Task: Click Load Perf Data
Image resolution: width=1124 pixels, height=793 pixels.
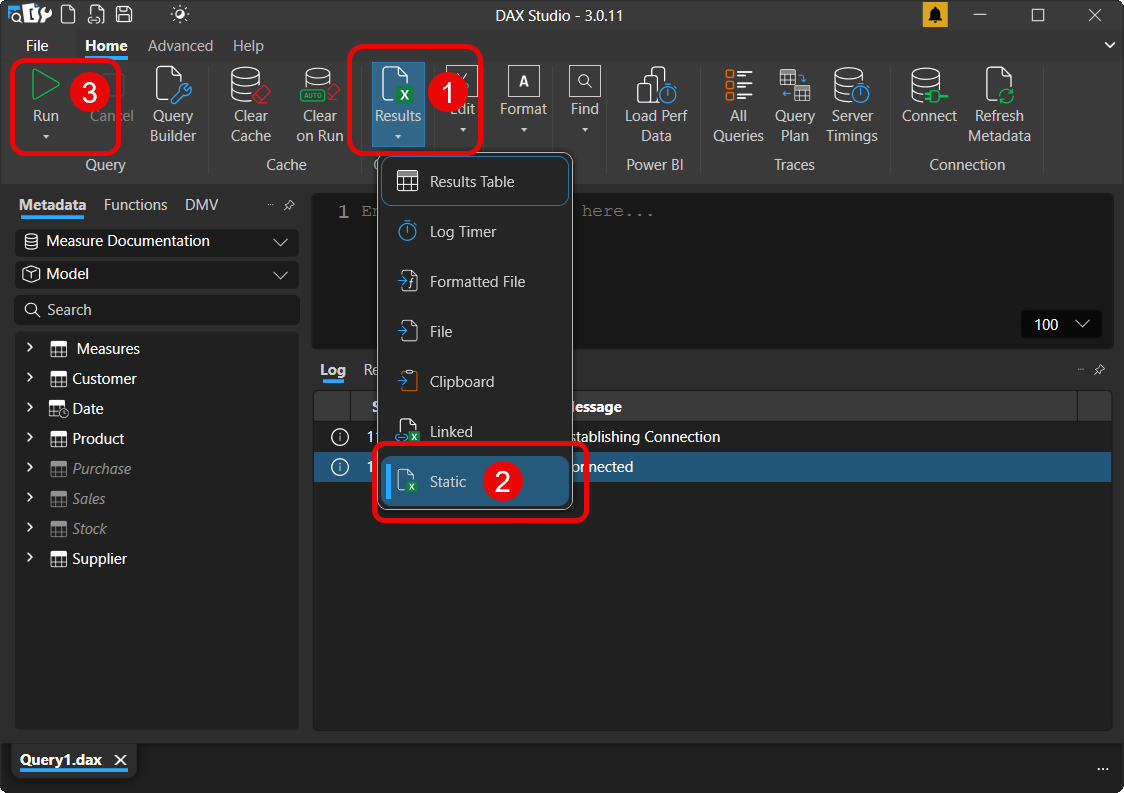Action: [x=655, y=105]
